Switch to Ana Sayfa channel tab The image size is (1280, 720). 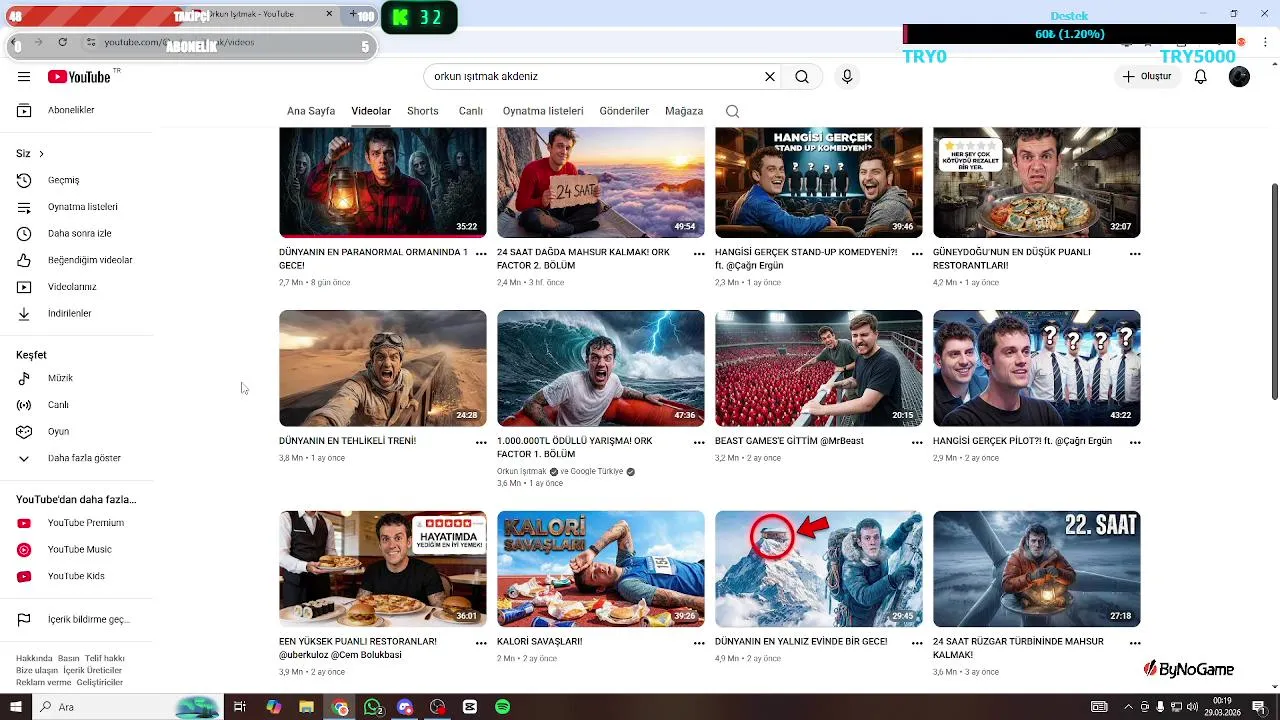(311, 111)
